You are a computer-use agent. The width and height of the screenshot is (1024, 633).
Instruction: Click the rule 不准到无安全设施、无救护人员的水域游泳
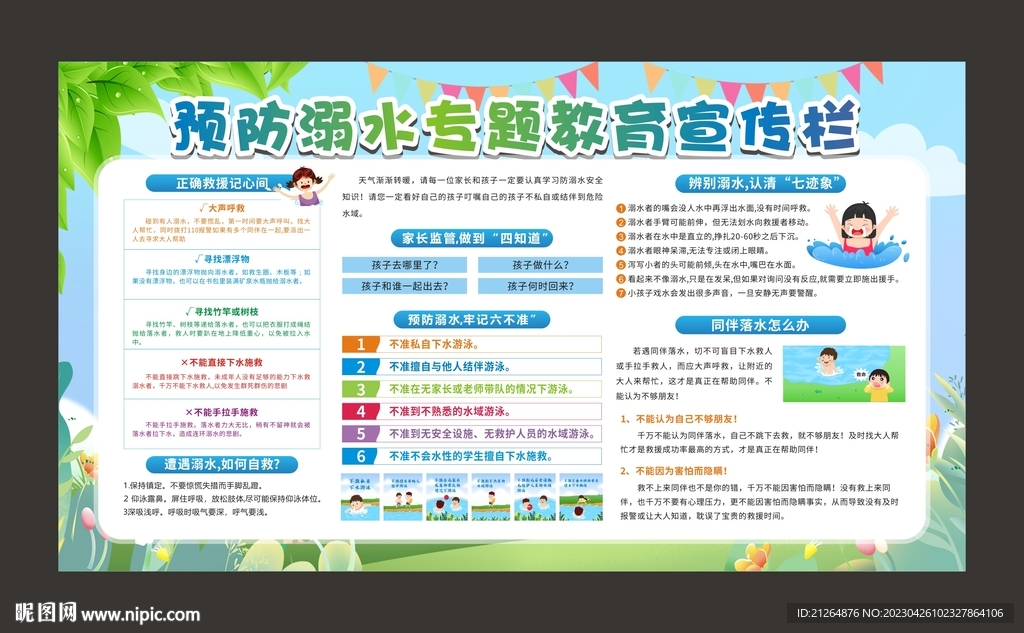click(492, 434)
